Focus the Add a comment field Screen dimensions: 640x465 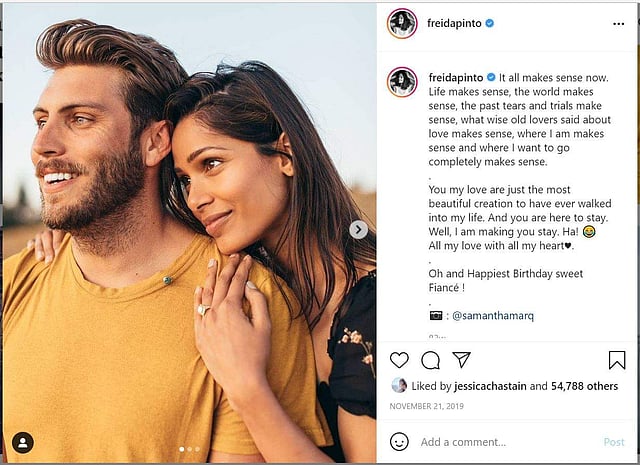pyautogui.click(x=500, y=441)
